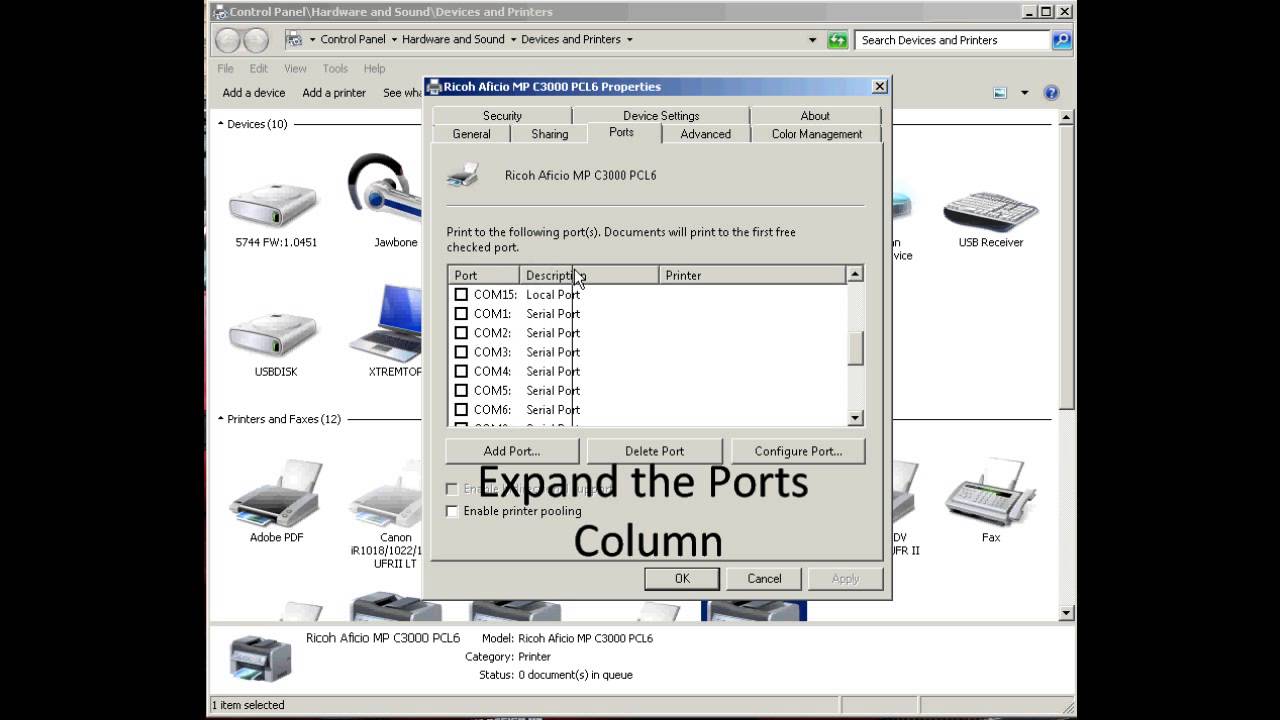This screenshot has height=720, width=1280.
Task: Check the COM3: port checkbox
Action: click(461, 352)
